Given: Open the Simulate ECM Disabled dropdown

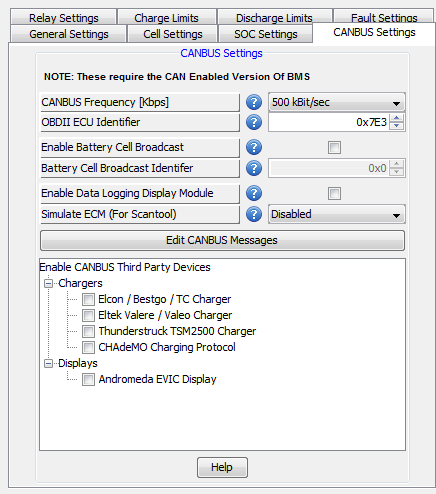Looking at the screenshot, I should [337, 214].
